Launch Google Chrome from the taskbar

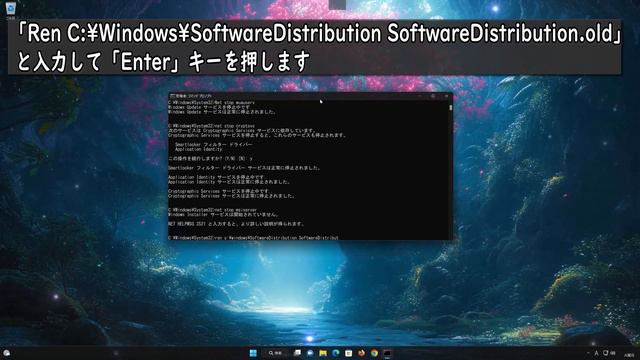click(374, 353)
